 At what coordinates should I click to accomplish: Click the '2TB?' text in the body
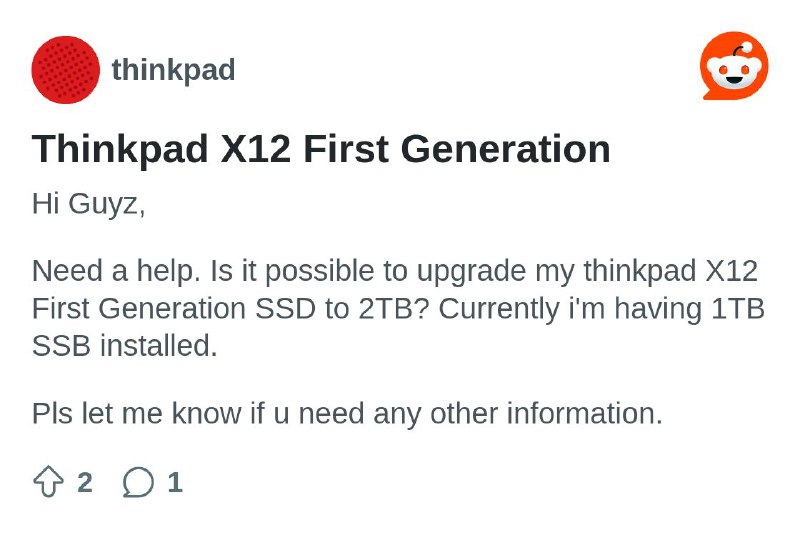(x=392, y=309)
